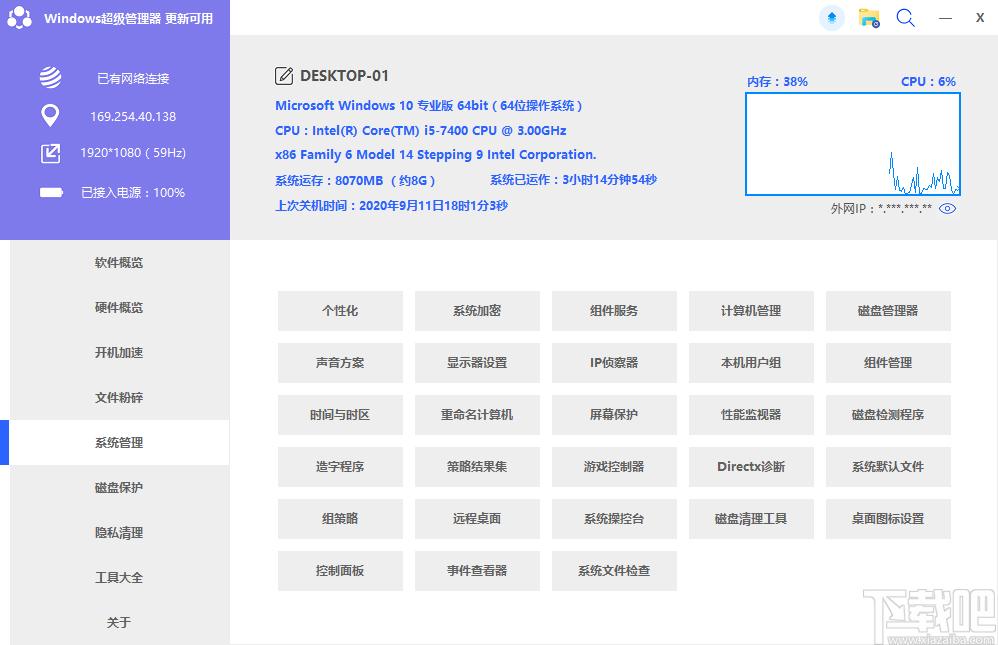The height and width of the screenshot is (645, 998).
Task: Click the 组件服务 button
Action: pyautogui.click(x=614, y=311)
